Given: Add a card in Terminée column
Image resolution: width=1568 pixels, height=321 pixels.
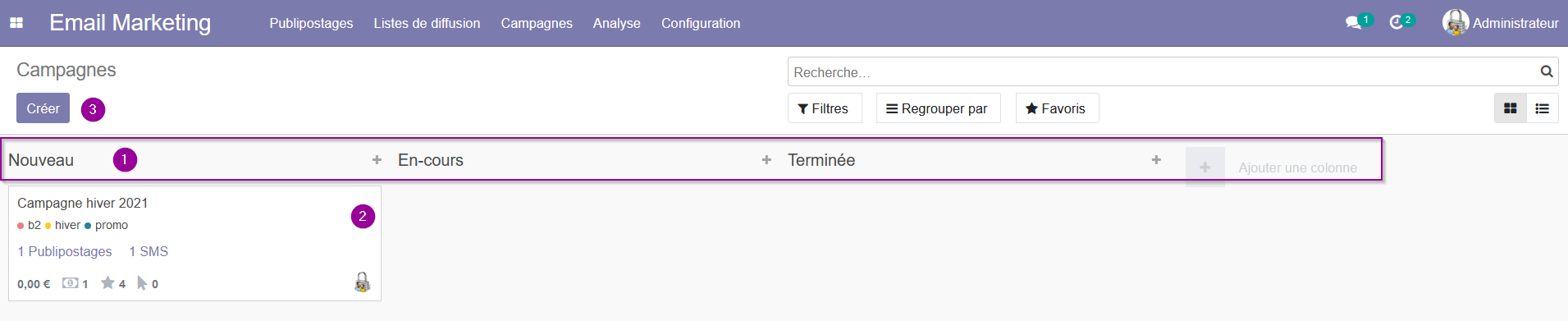Looking at the screenshot, I should (x=1156, y=160).
